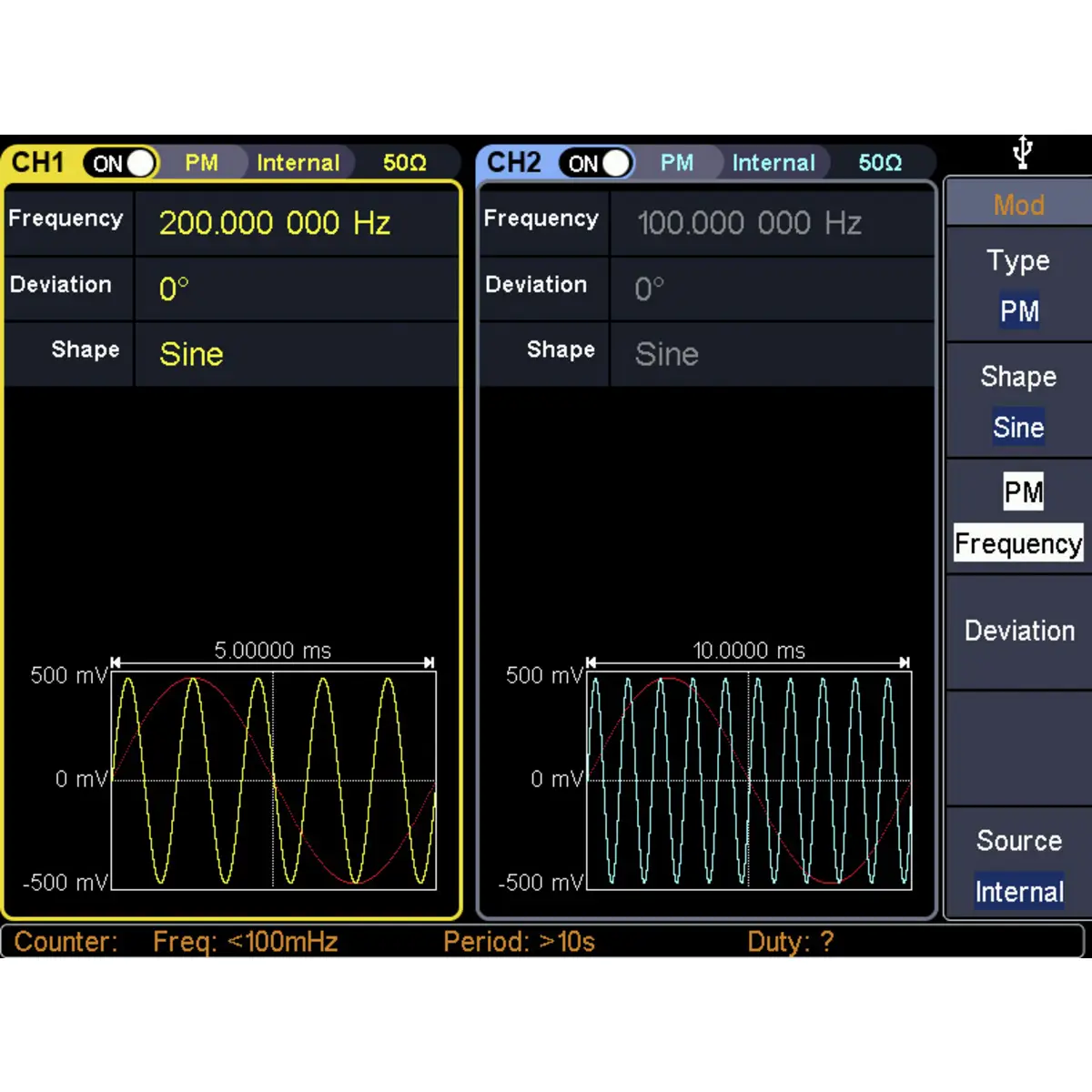
Task: Select the Deviation softkey
Action: point(1019,632)
